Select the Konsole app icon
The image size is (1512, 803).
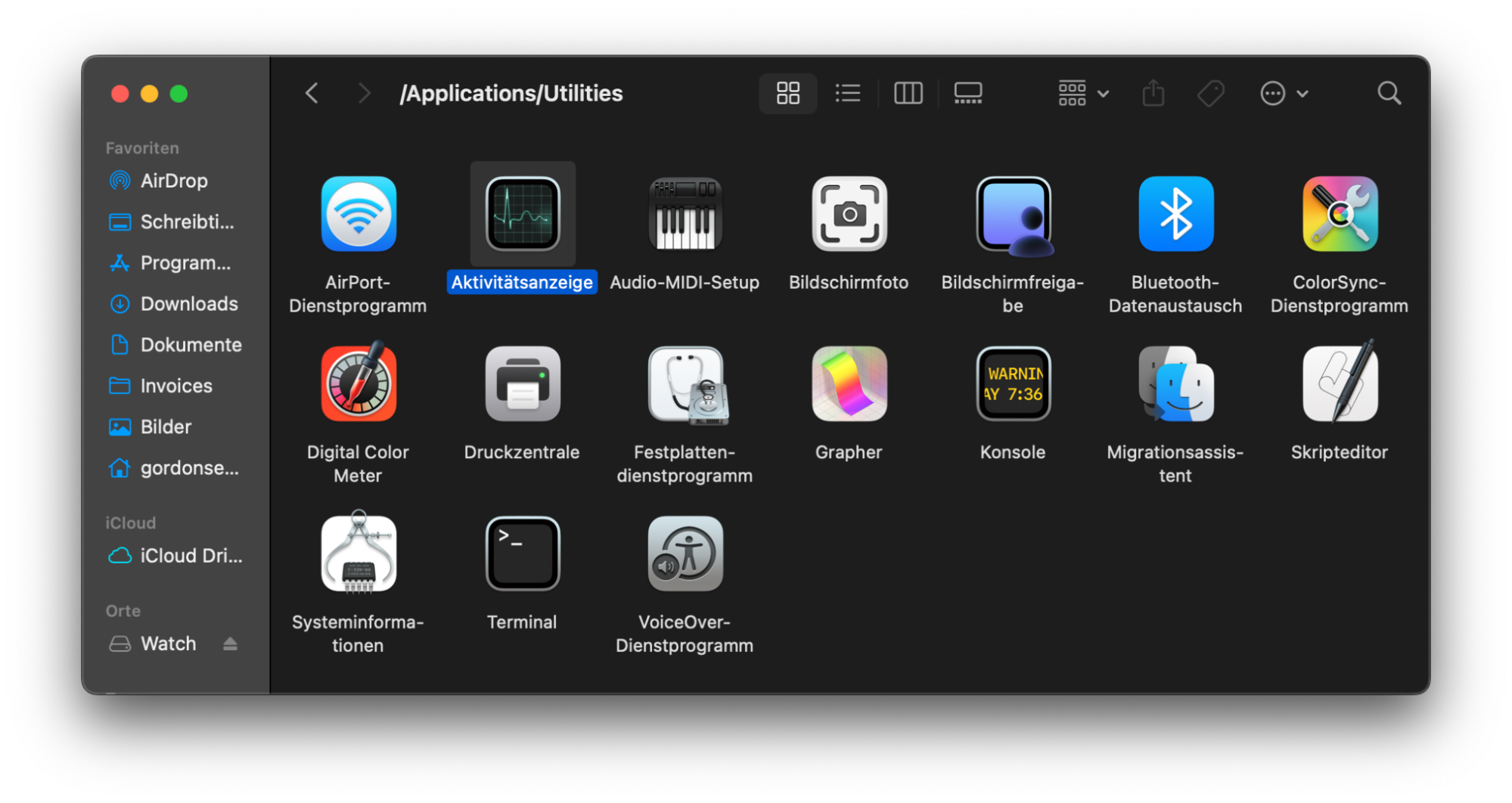pyautogui.click(x=1013, y=383)
